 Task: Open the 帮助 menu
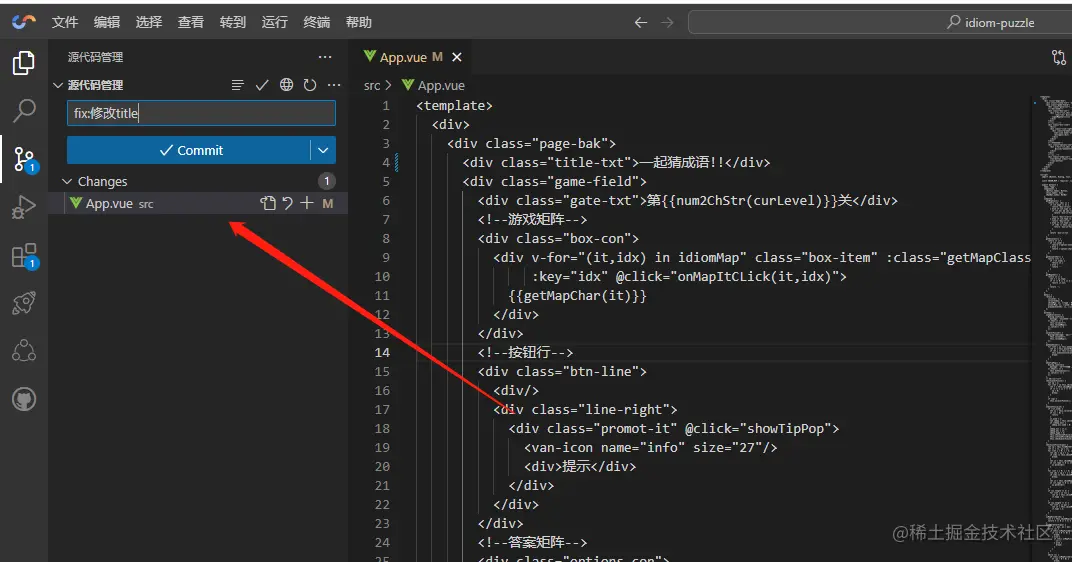[359, 23]
